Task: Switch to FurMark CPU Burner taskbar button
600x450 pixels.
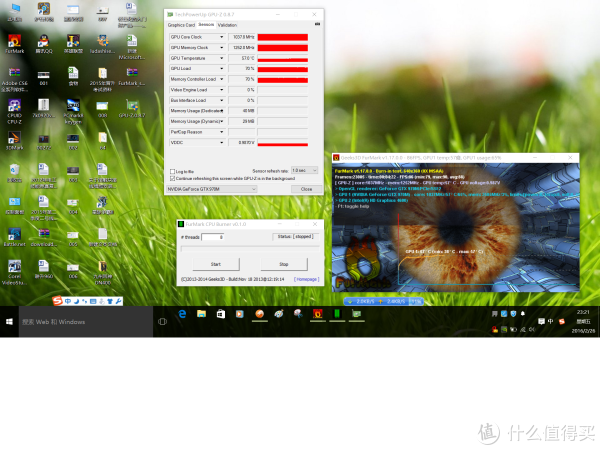Action: 337,314
